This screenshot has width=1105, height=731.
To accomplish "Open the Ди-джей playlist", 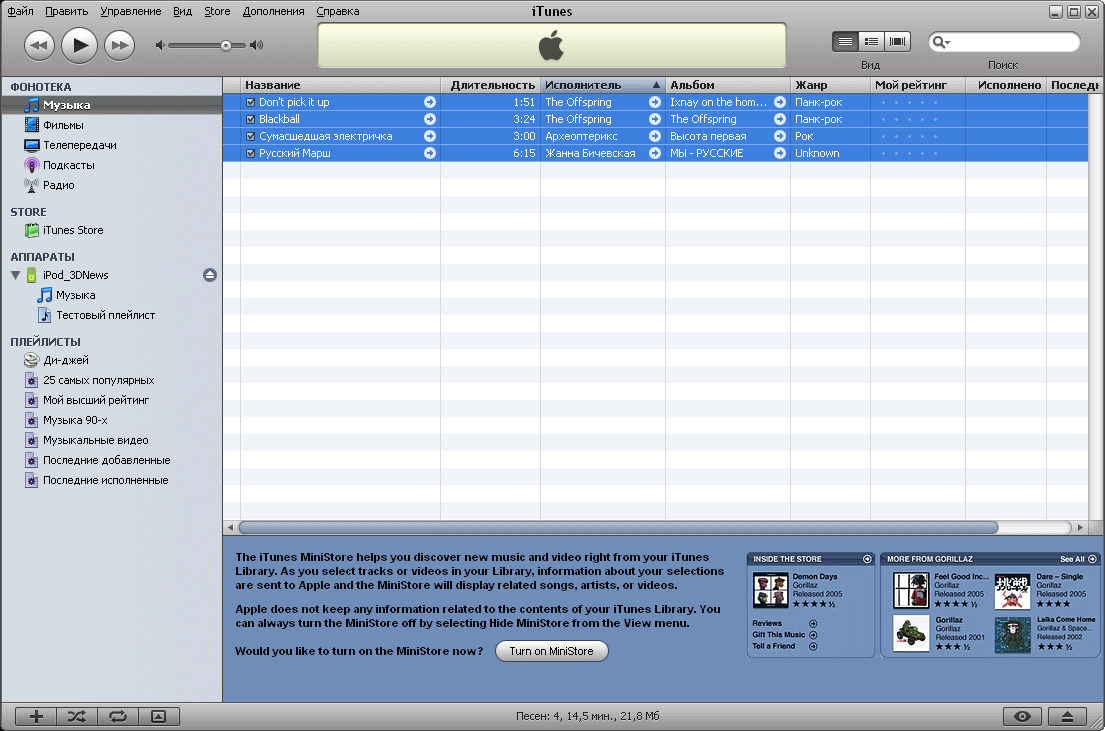I will (112, 360).
